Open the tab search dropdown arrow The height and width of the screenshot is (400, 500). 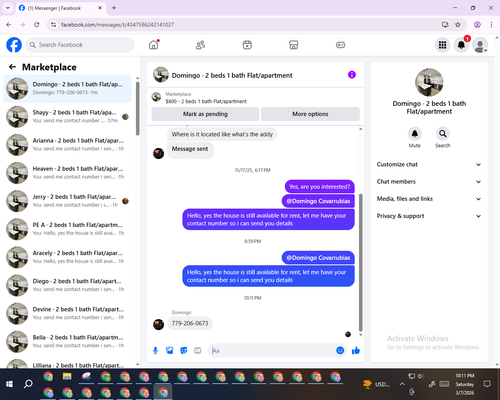point(8,8)
